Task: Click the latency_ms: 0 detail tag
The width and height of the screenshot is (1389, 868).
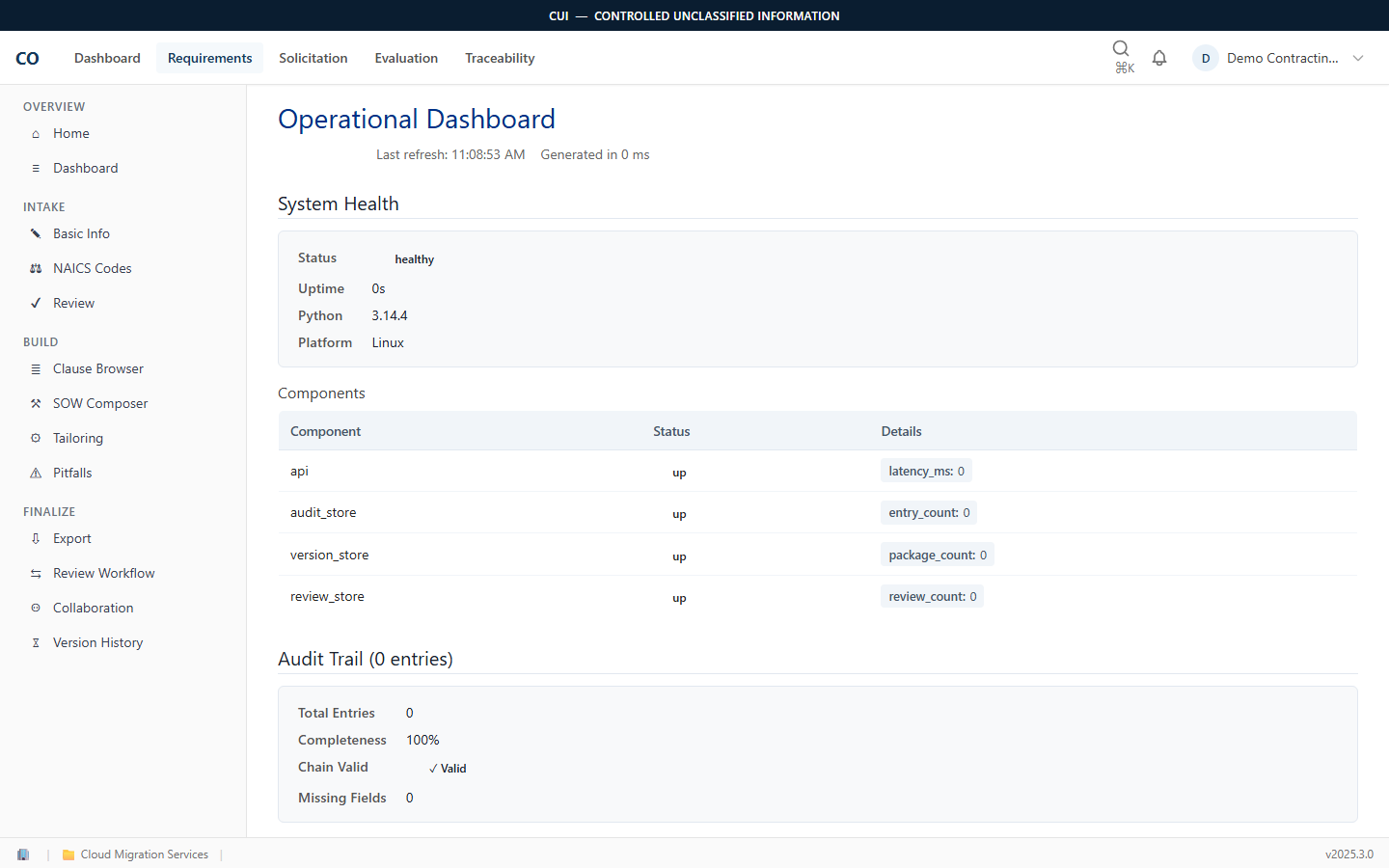Action: (926, 471)
